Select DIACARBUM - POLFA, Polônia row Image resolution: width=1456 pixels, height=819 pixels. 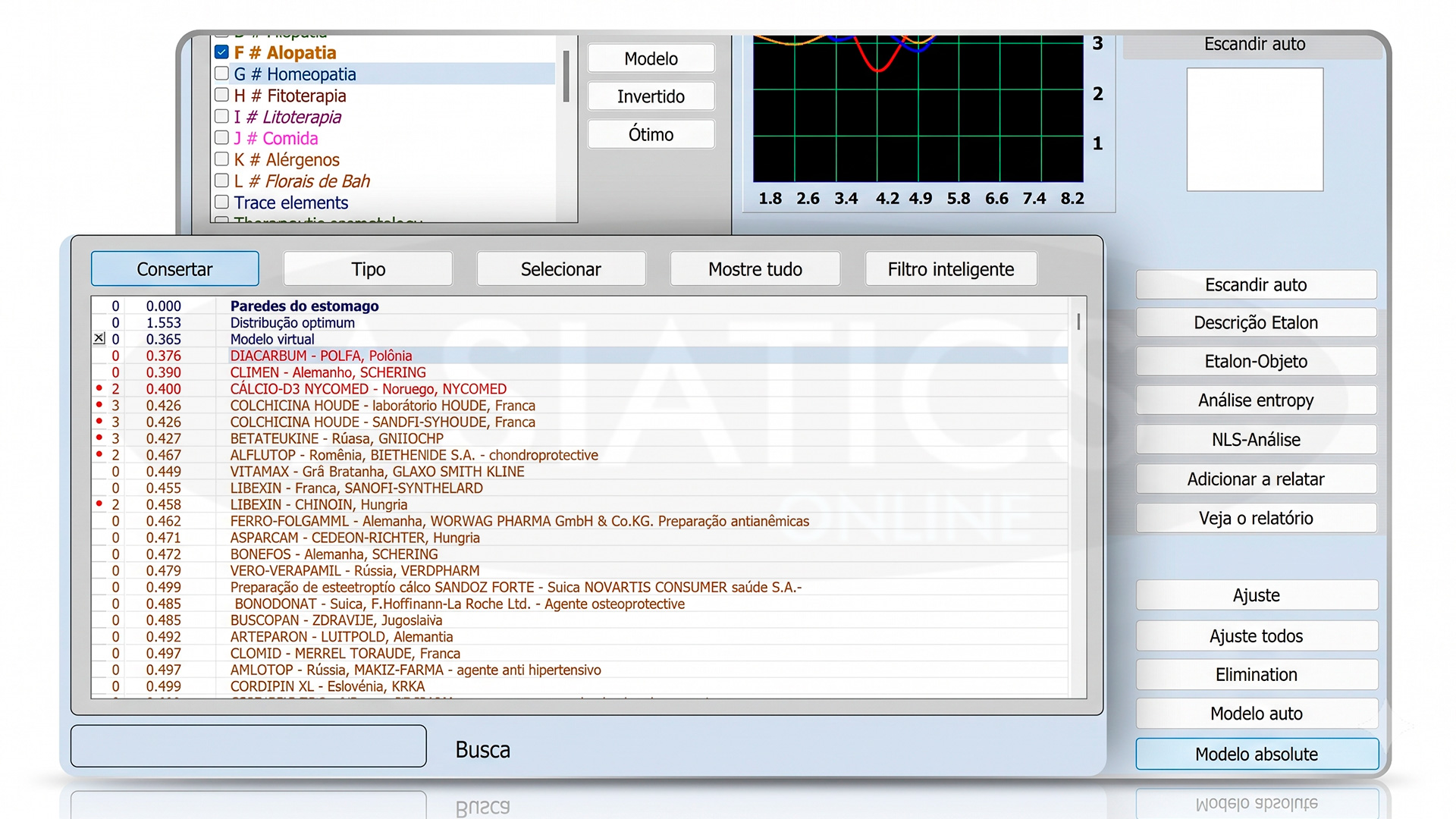580,356
